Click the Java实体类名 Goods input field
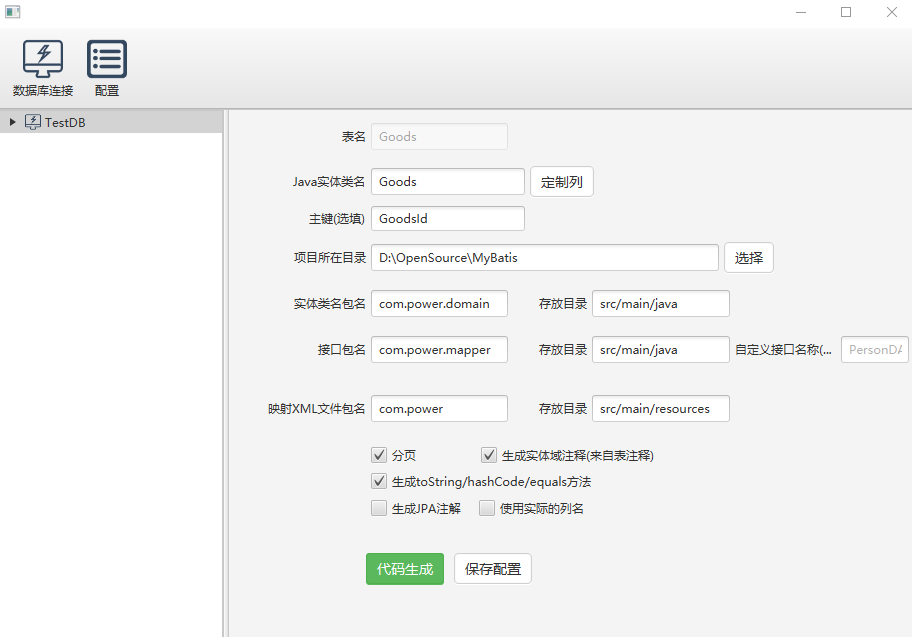Screen dimensions: 912x637 click(x=447, y=181)
